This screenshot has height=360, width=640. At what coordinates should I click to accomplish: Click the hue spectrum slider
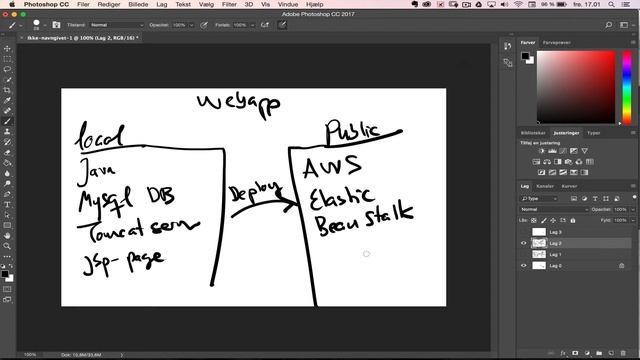[x=627, y=87]
